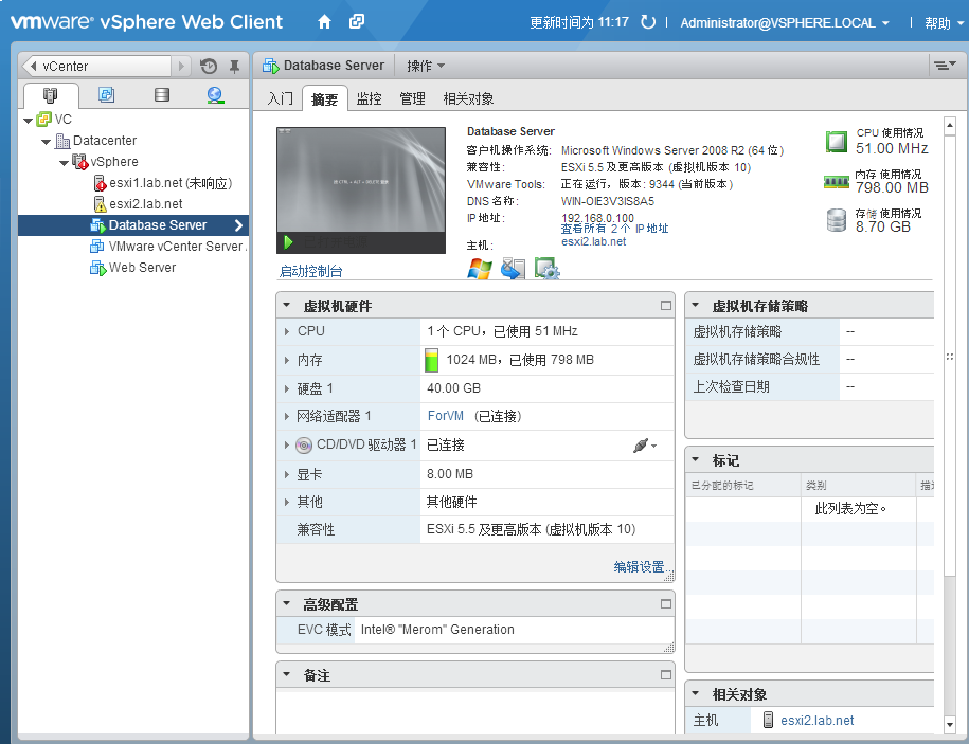This screenshot has width=970, height=745.
Task: Click the VM migrate icon beside Windows logo
Action: click(x=512, y=268)
